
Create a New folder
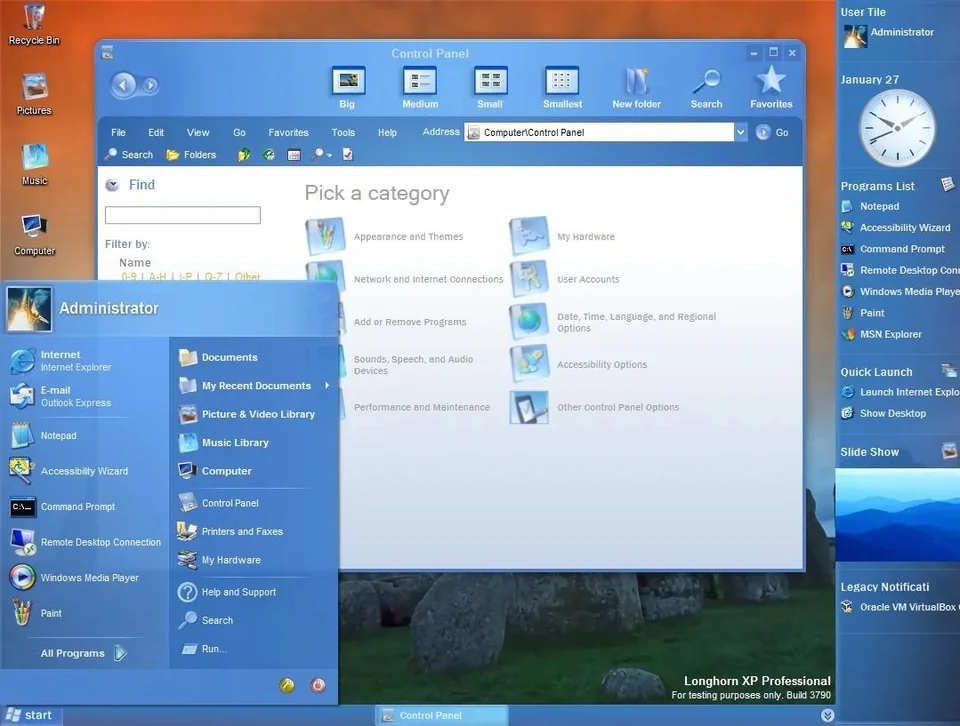[636, 88]
